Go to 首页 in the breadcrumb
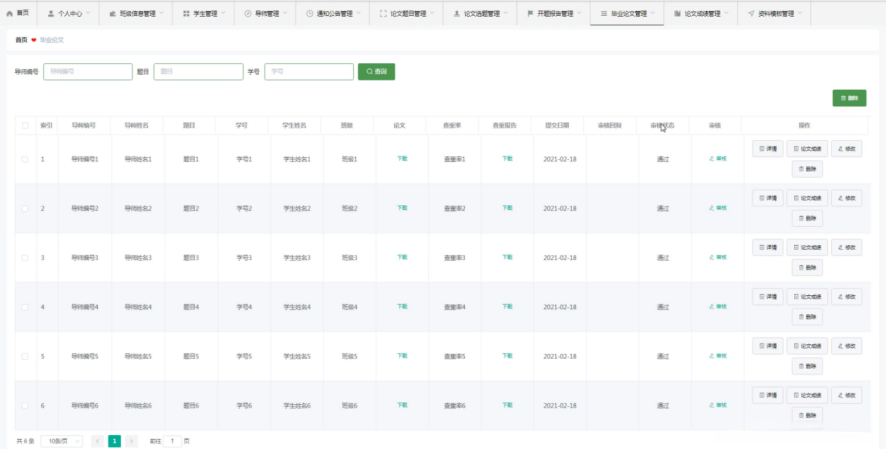The image size is (886, 451). coord(21,40)
